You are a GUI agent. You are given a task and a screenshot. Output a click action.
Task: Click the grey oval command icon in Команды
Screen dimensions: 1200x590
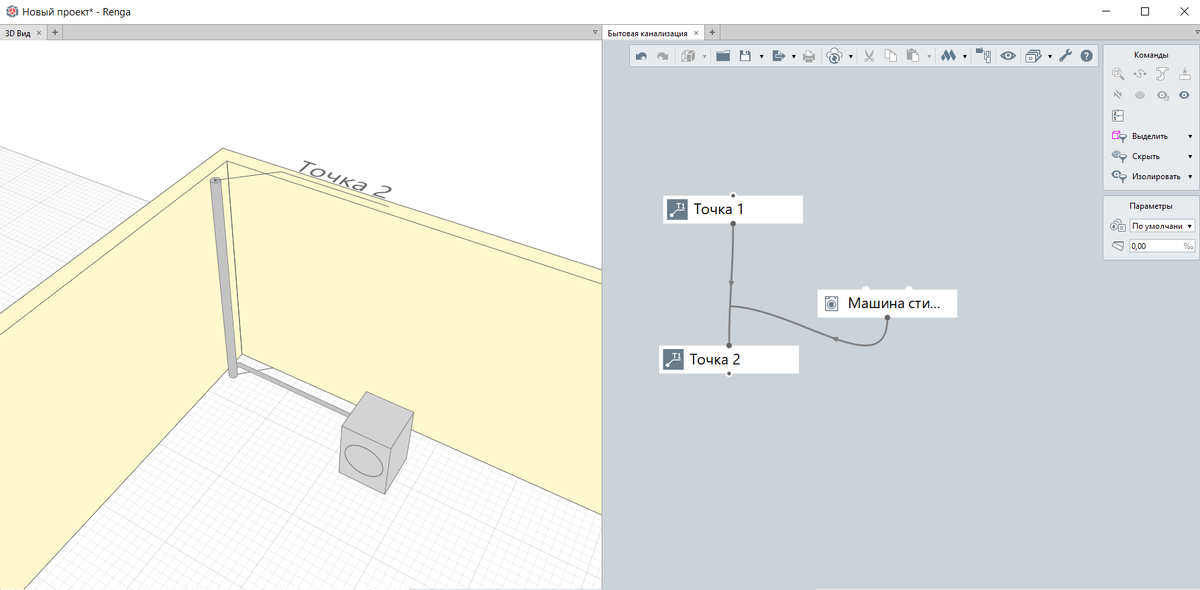click(1140, 95)
